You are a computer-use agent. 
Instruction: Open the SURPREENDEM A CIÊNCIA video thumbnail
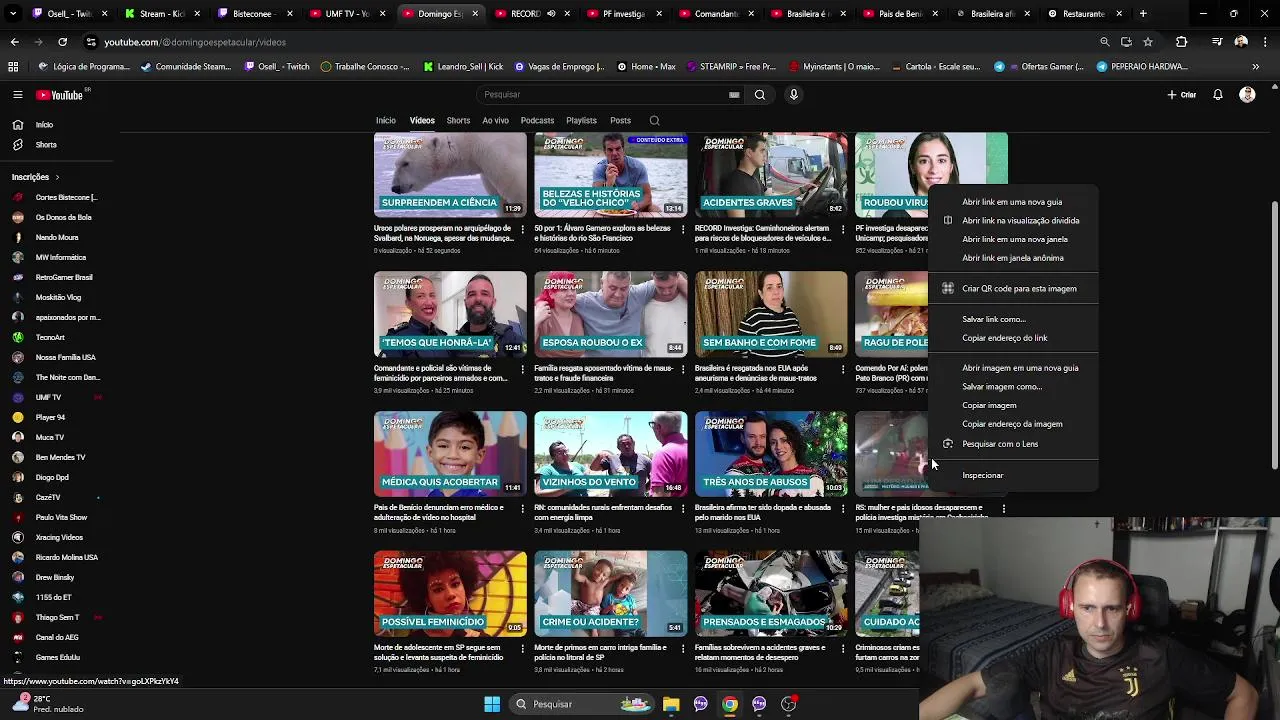(450, 175)
